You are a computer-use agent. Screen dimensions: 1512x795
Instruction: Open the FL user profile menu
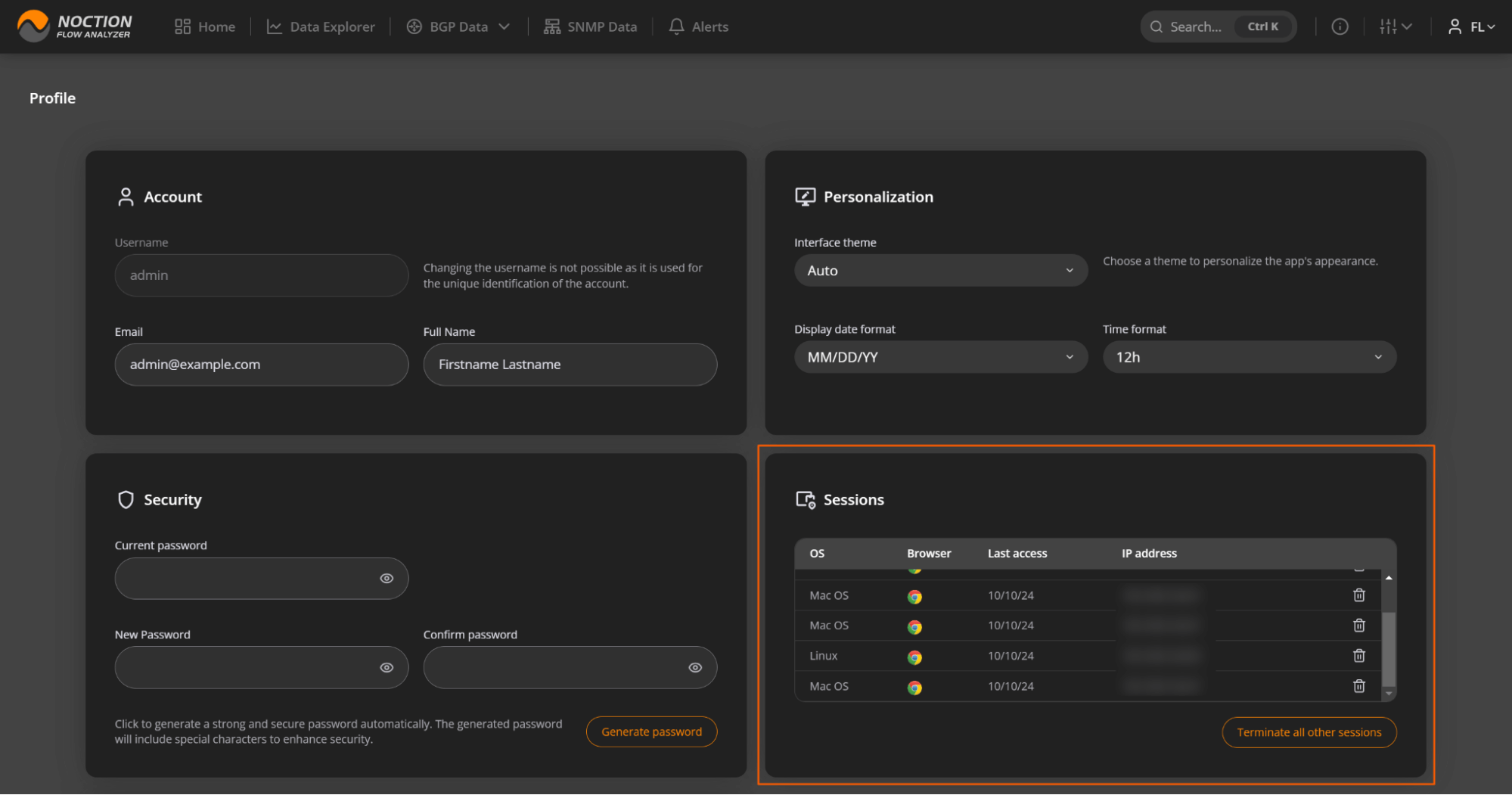pyautogui.click(x=1471, y=26)
